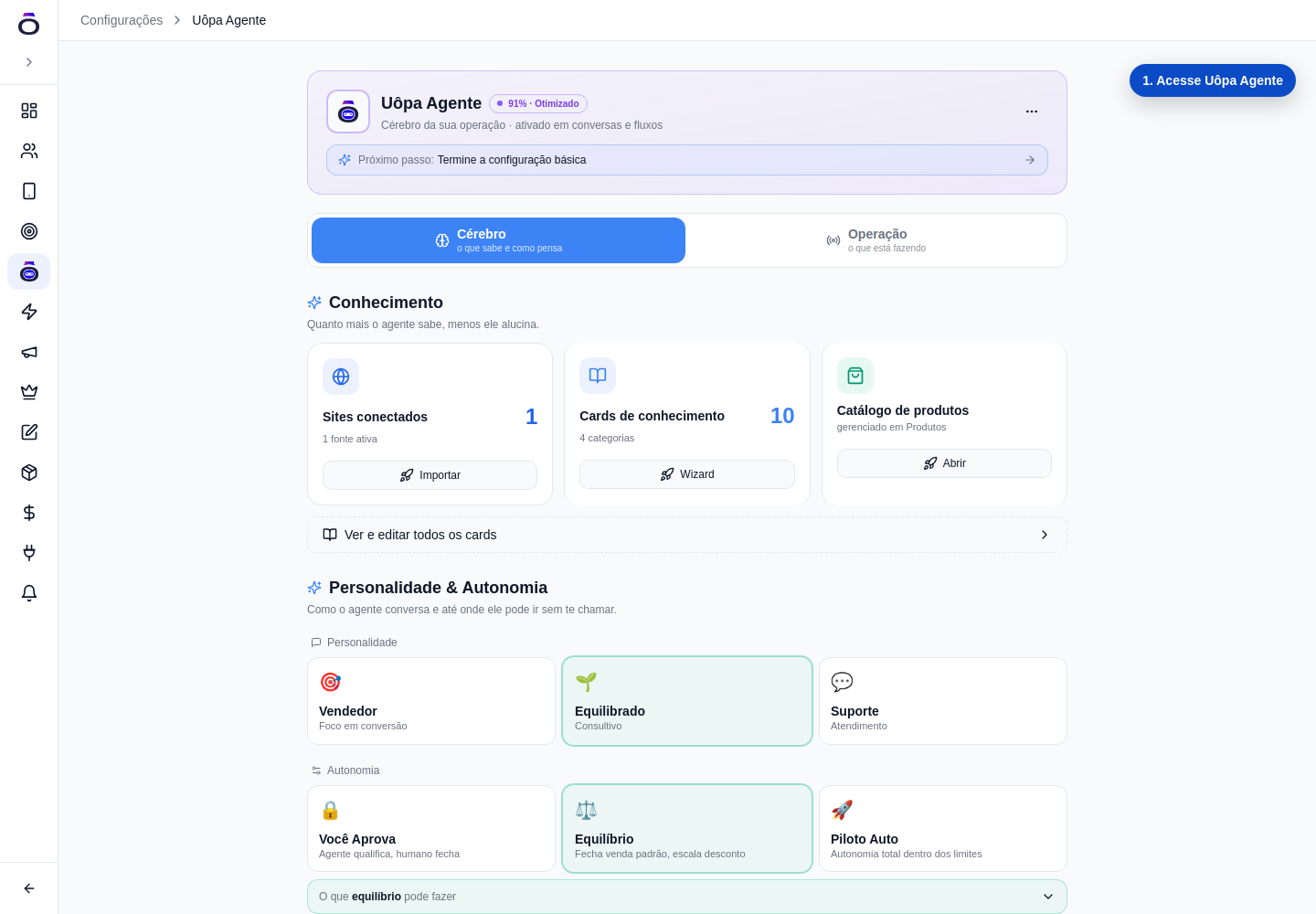Click the Abrir button for product catalog
This screenshot has width=1316, height=914.
click(944, 463)
